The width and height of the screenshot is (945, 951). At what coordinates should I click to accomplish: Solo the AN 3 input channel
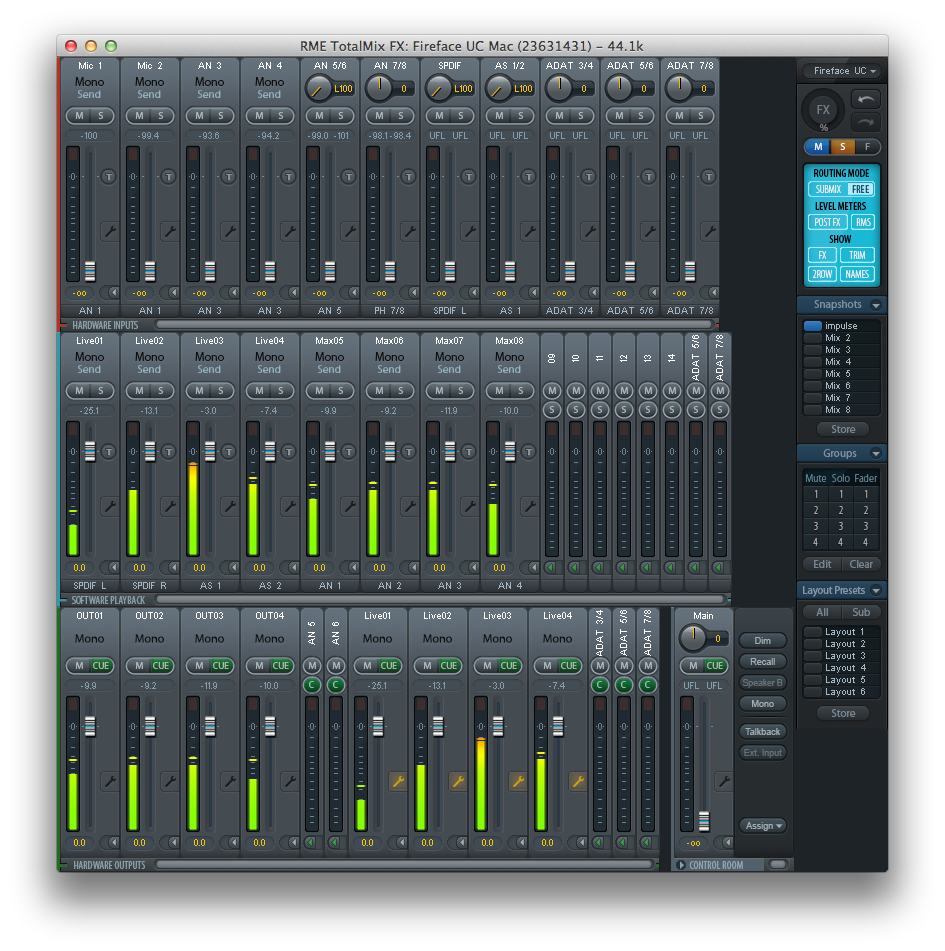coord(221,116)
